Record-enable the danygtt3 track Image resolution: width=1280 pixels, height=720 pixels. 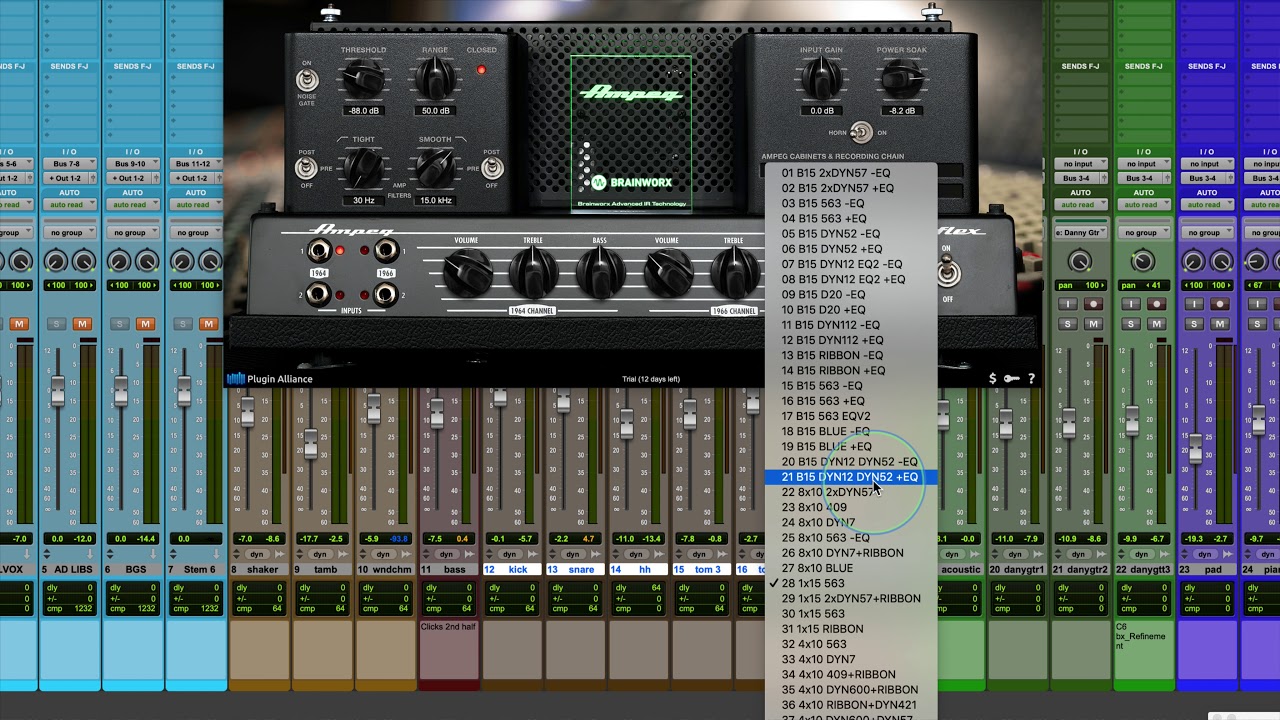(1157, 304)
